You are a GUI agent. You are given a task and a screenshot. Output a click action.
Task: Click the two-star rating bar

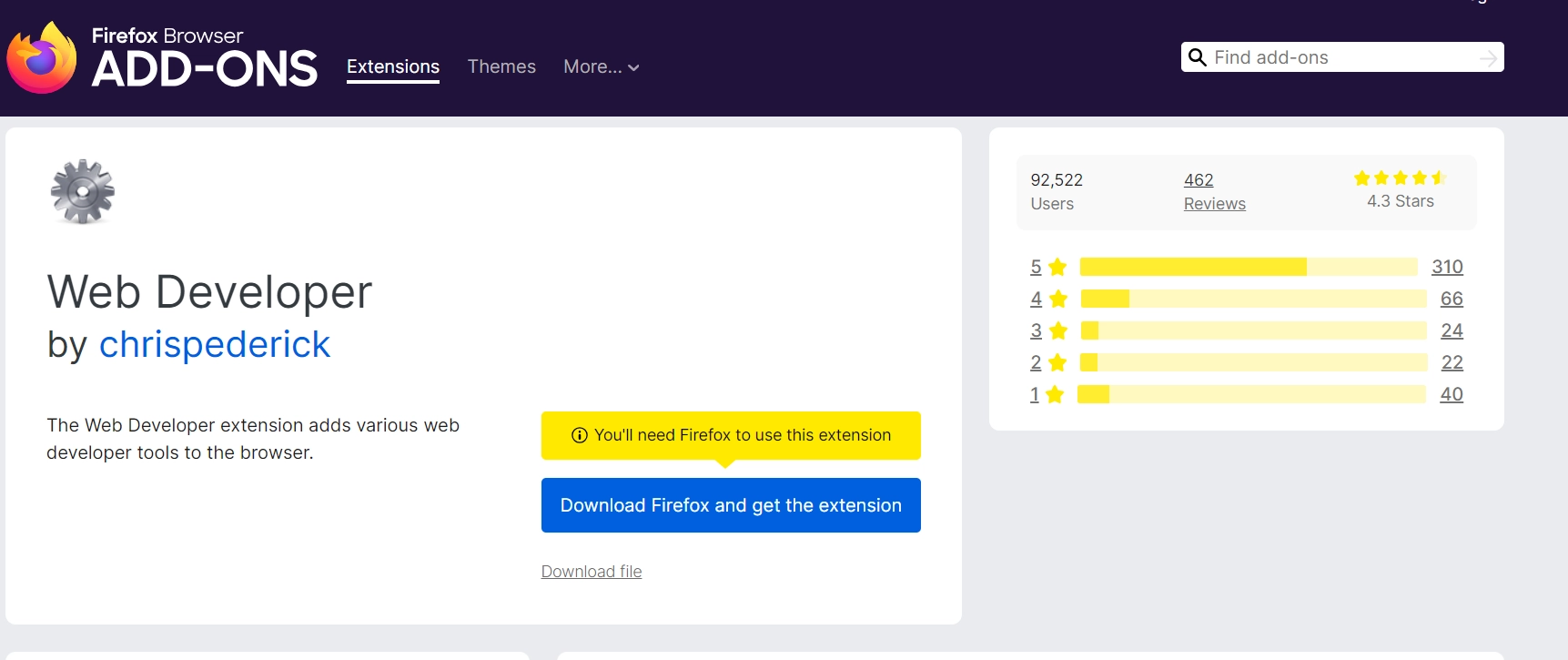[1253, 362]
